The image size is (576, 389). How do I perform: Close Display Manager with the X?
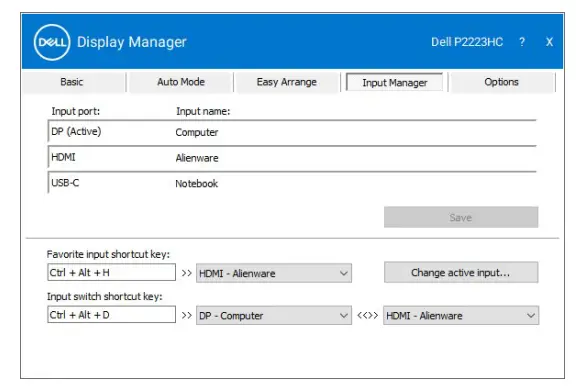coord(549,42)
